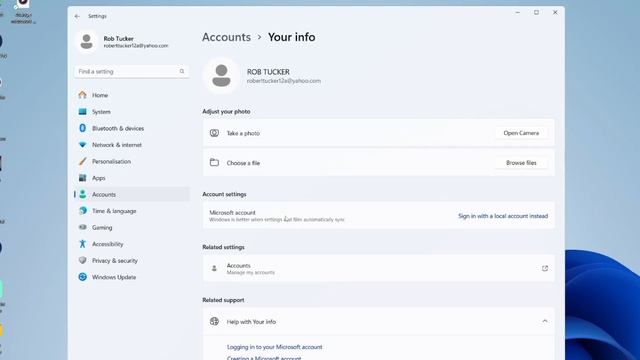The image size is (640, 360).
Task: Click the person icon beside Manage my accounts
Action: pyautogui.click(x=214, y=269)
